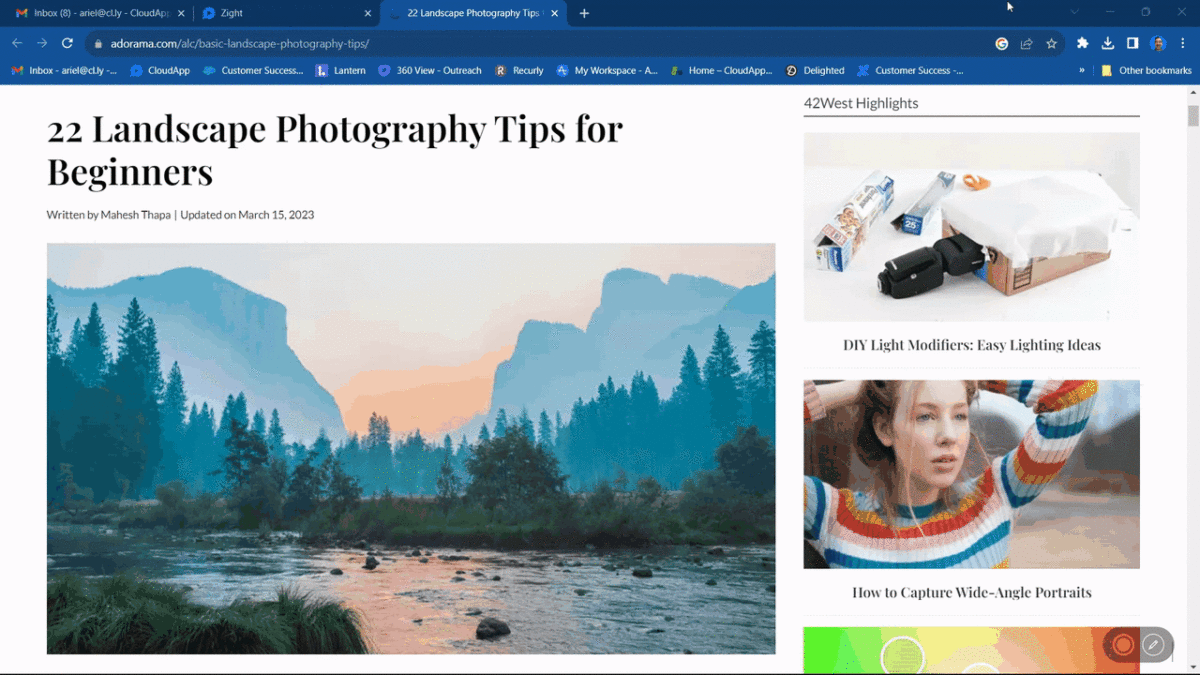The image size is (1200, 675).
Task: Toggle the browser side panel
Action: [x=1132, y=44]
